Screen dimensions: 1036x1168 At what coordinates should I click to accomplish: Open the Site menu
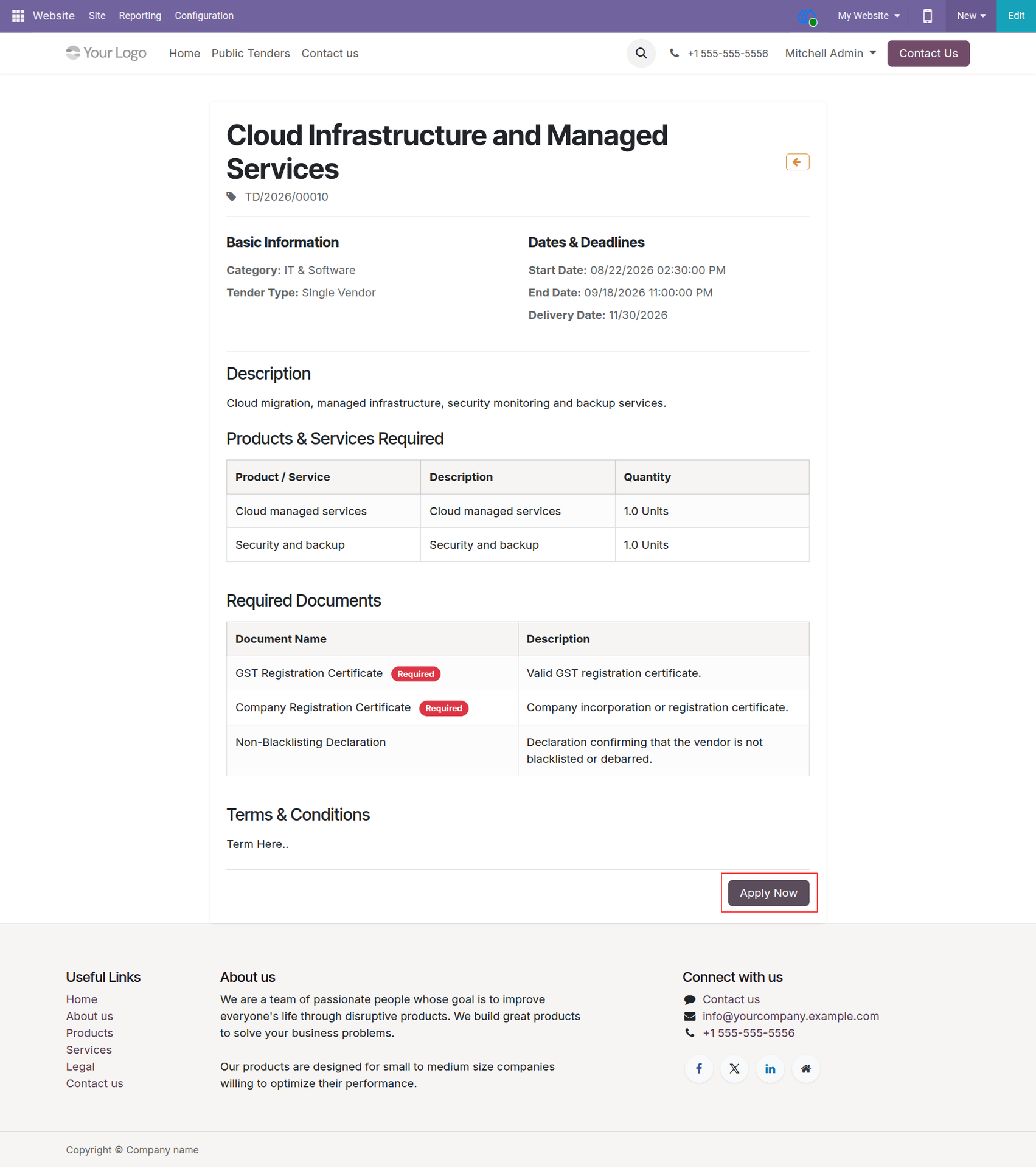(x=97, y=16)
